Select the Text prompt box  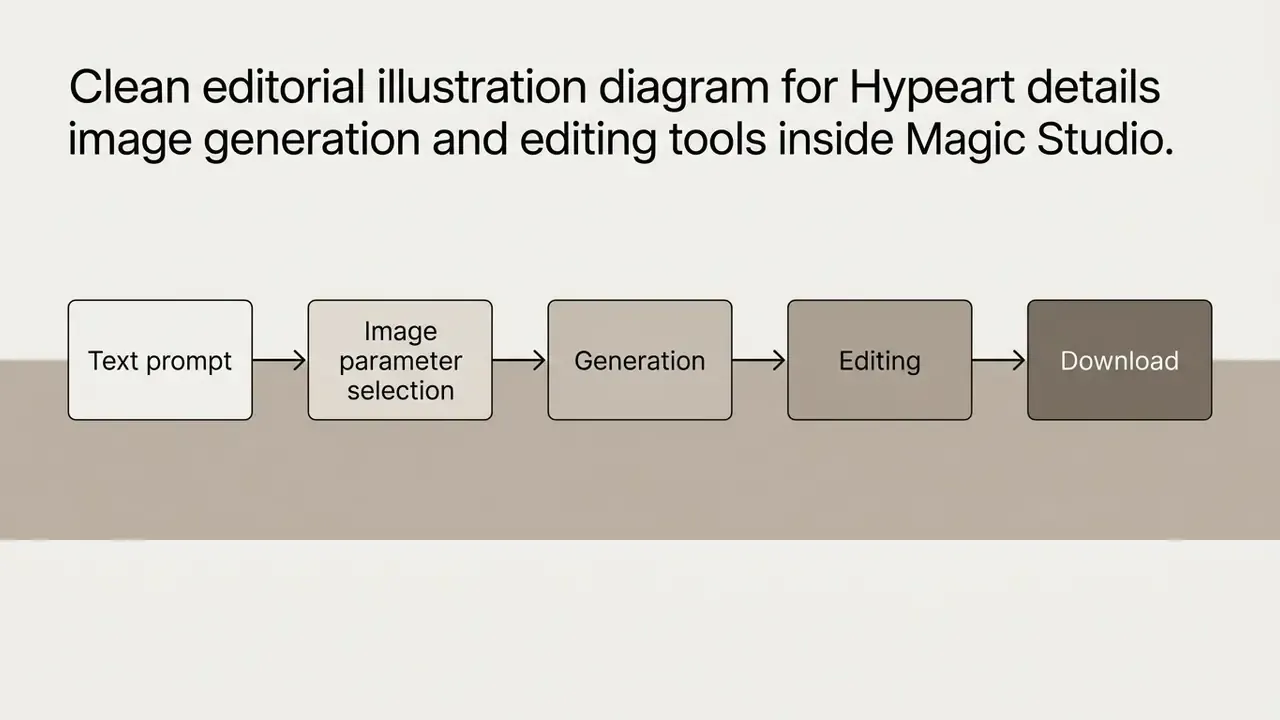point(160,360)
